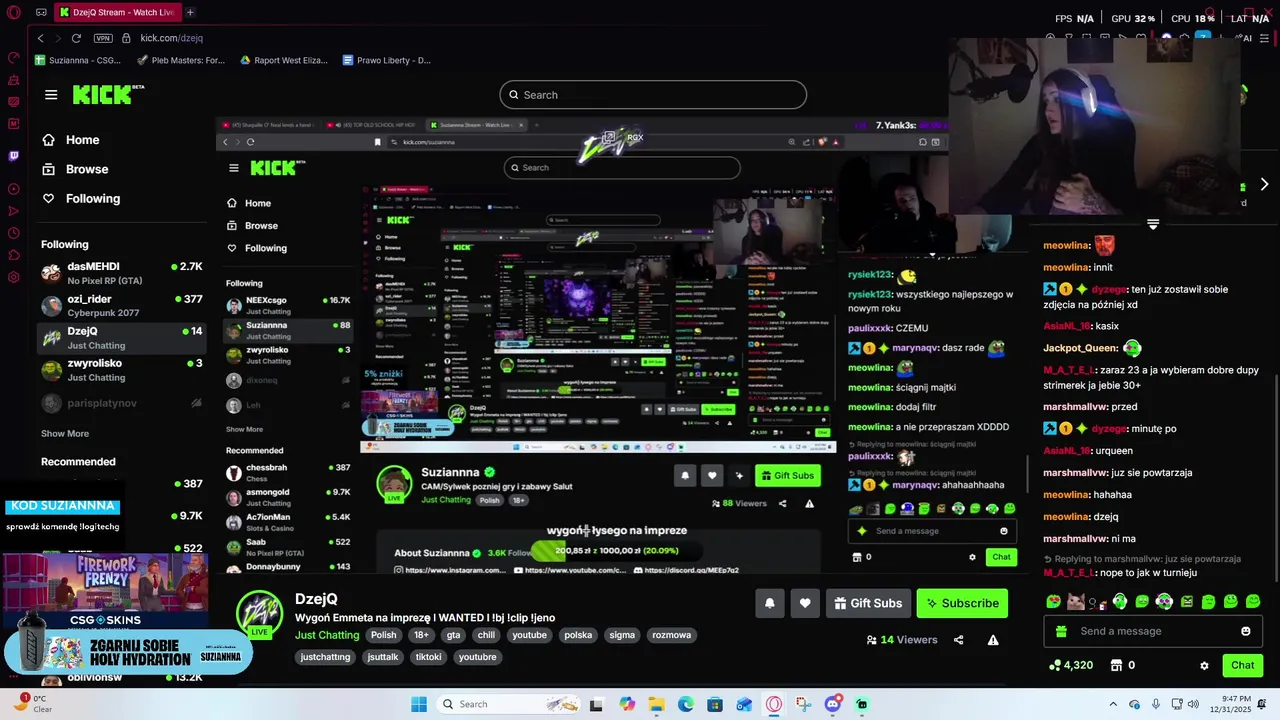Select the tiktoki stream tag
Viewport: 1280px width, 720px height.
click(428, 657)
